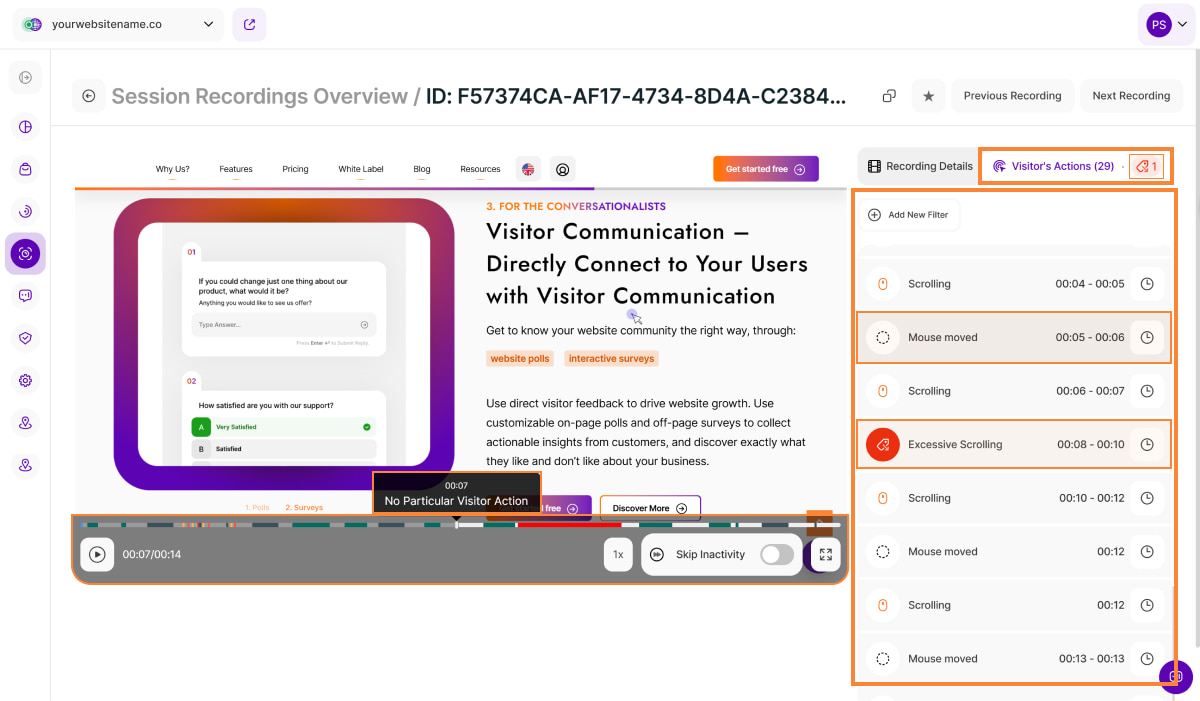The image size is (1200, 701).
Task: Open Resources menu in recorded page
Action: click(x=480, y=169)
